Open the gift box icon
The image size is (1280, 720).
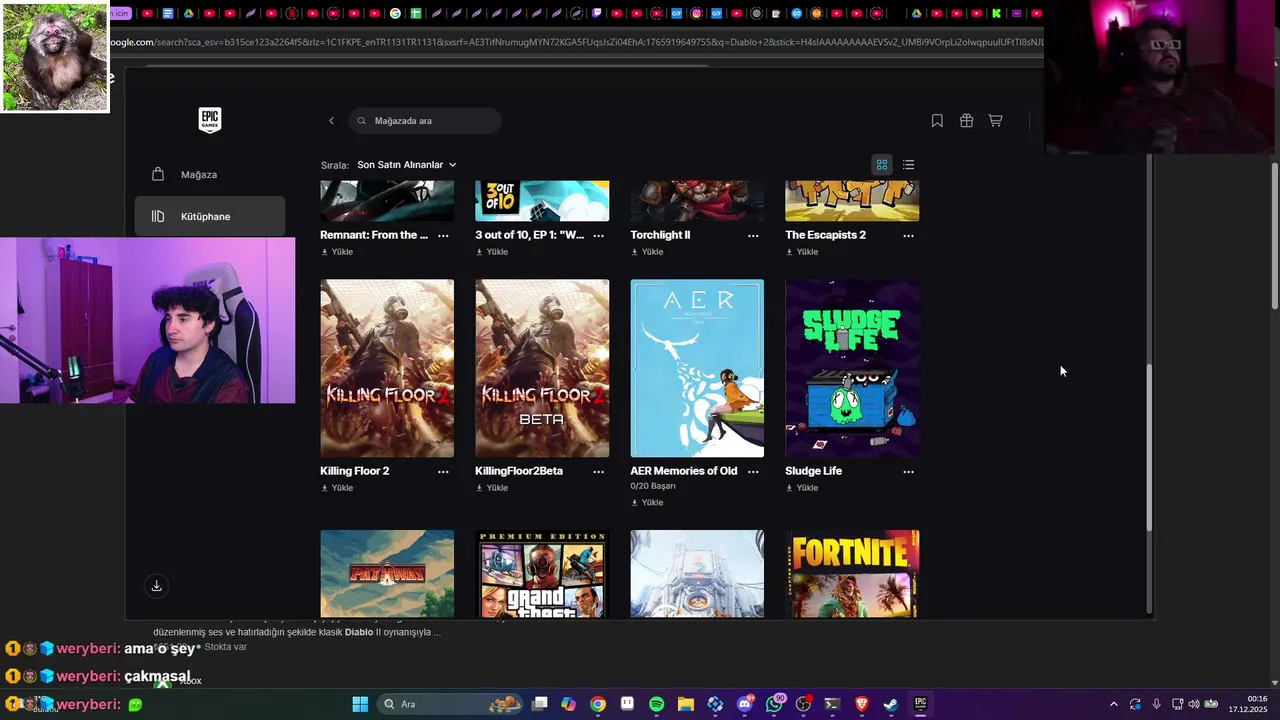(x=966, y=120)
